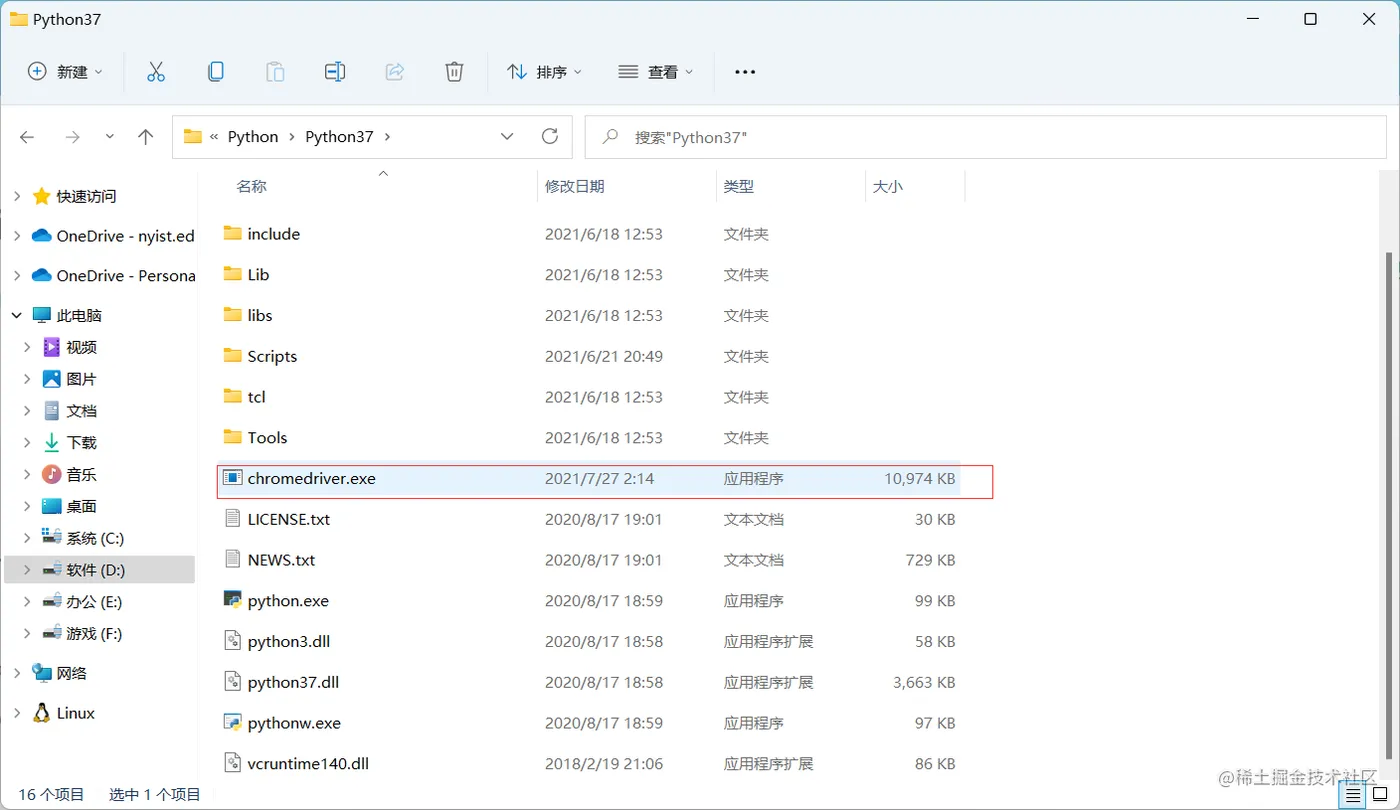This screenshot has width=1400, height=810.
Task: Click the Scripts folder icon
Action: 233,355
